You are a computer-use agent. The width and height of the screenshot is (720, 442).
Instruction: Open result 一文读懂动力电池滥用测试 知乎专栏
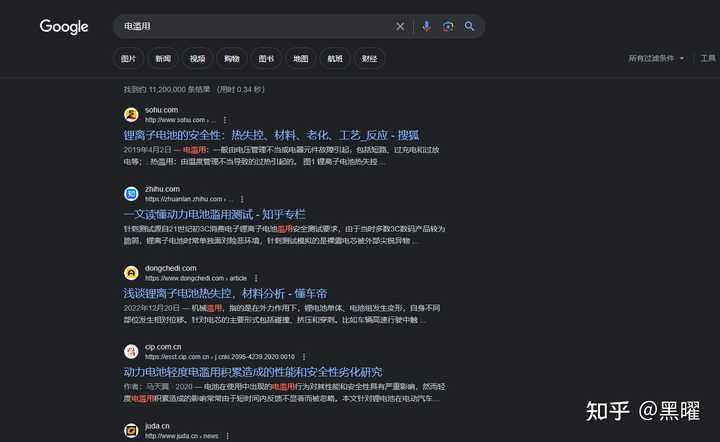coord(214,214)
